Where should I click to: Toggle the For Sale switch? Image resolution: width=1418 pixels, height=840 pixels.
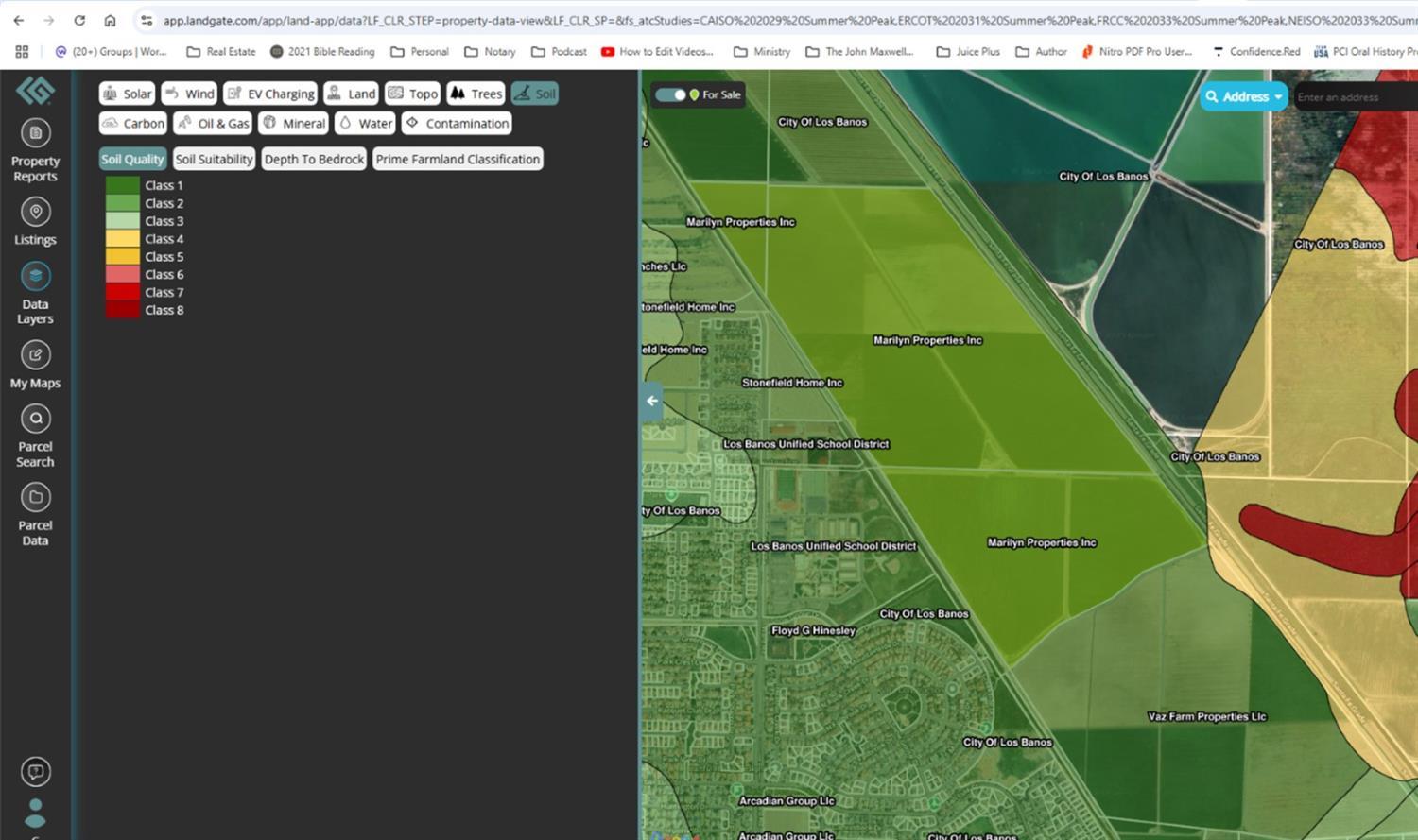point(671,94)
